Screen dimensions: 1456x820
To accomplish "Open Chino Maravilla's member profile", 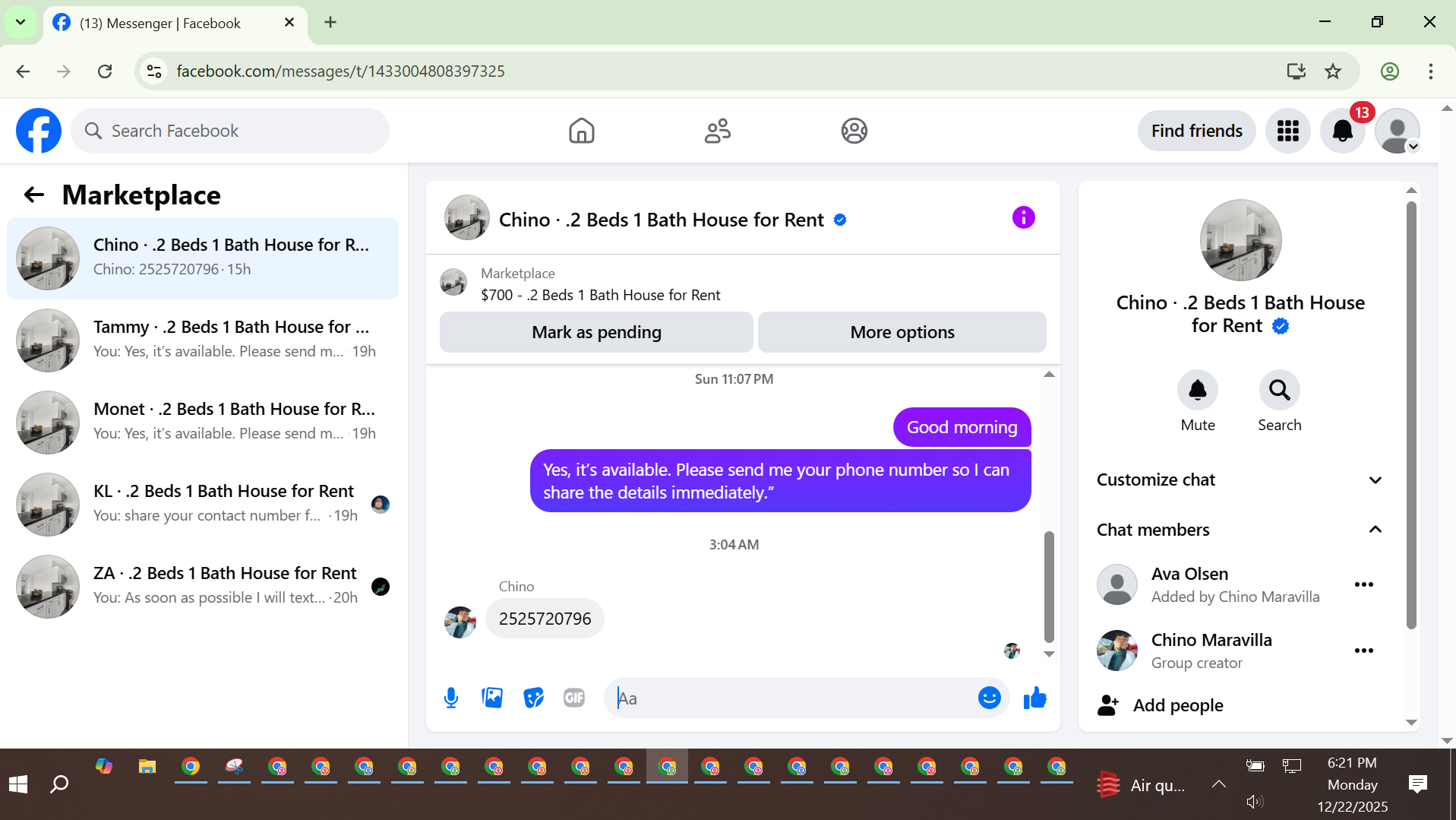I will 1211,640.
